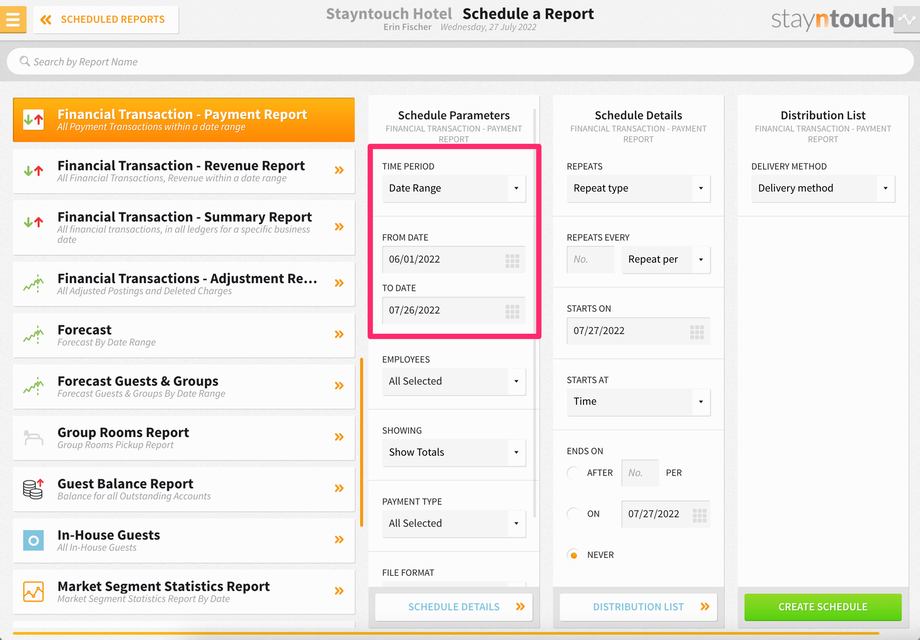Click the Schedule Details button

coord(454,607)
